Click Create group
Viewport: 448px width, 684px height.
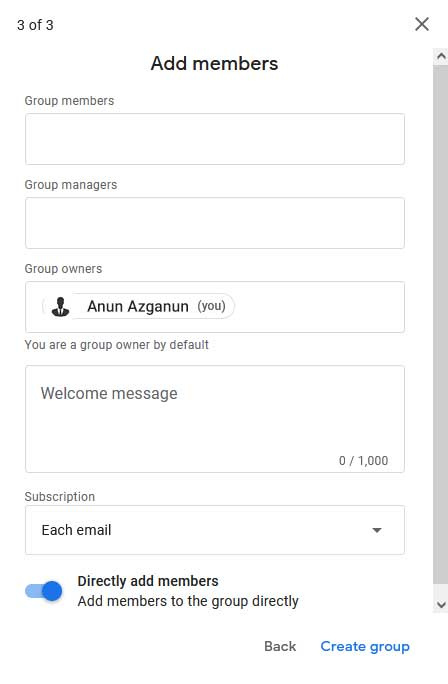[x=365, y=646]
